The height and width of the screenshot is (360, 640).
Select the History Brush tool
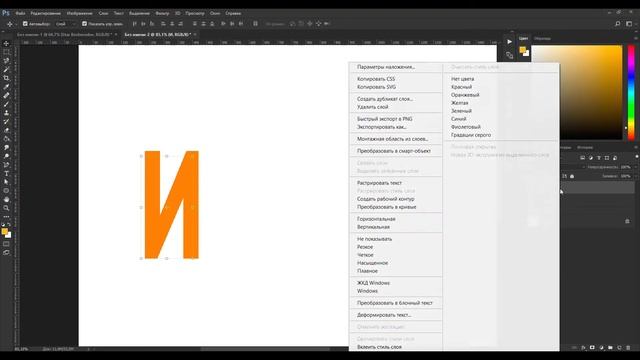tap(6, 121)
